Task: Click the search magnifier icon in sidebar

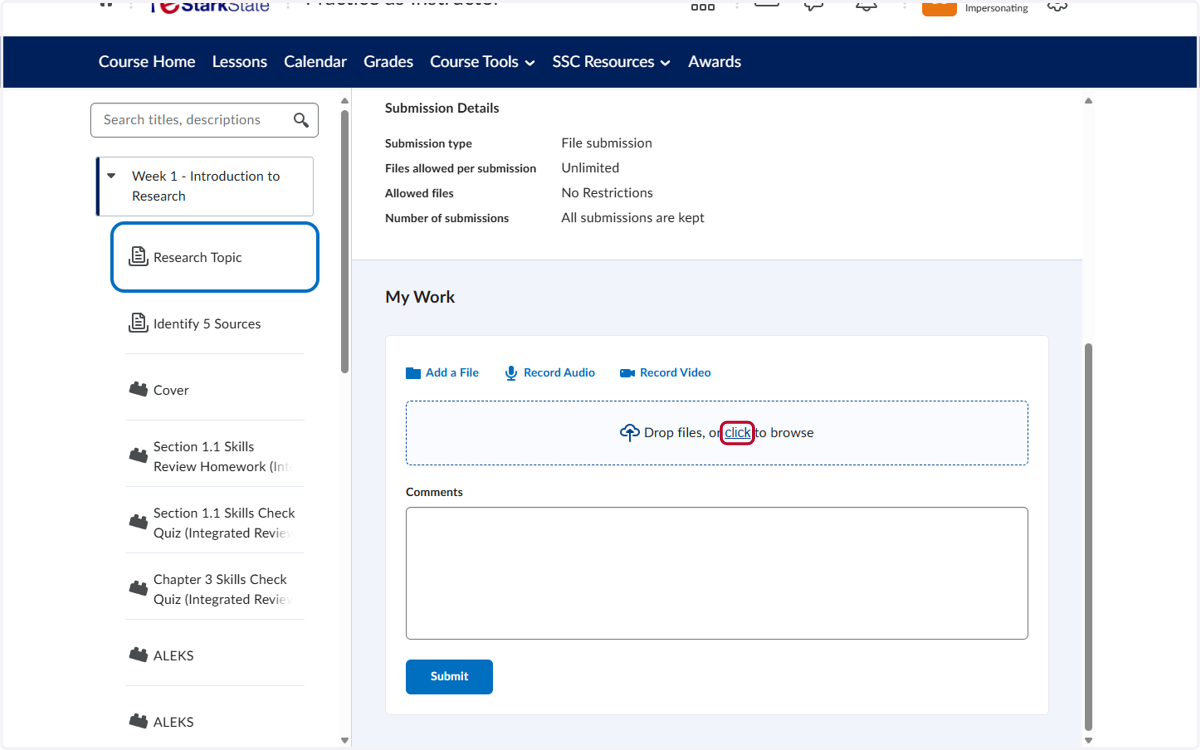Action: click(x=301, y=120)
